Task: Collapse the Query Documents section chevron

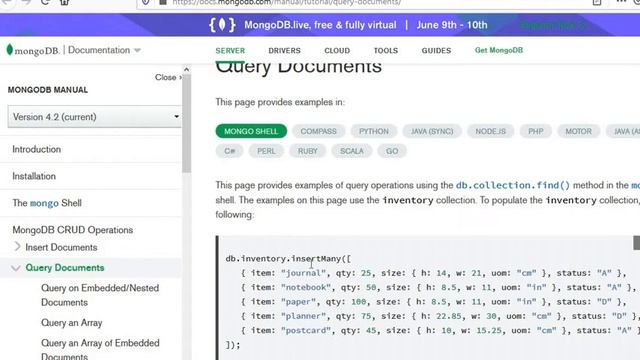Action: [16, 268]
